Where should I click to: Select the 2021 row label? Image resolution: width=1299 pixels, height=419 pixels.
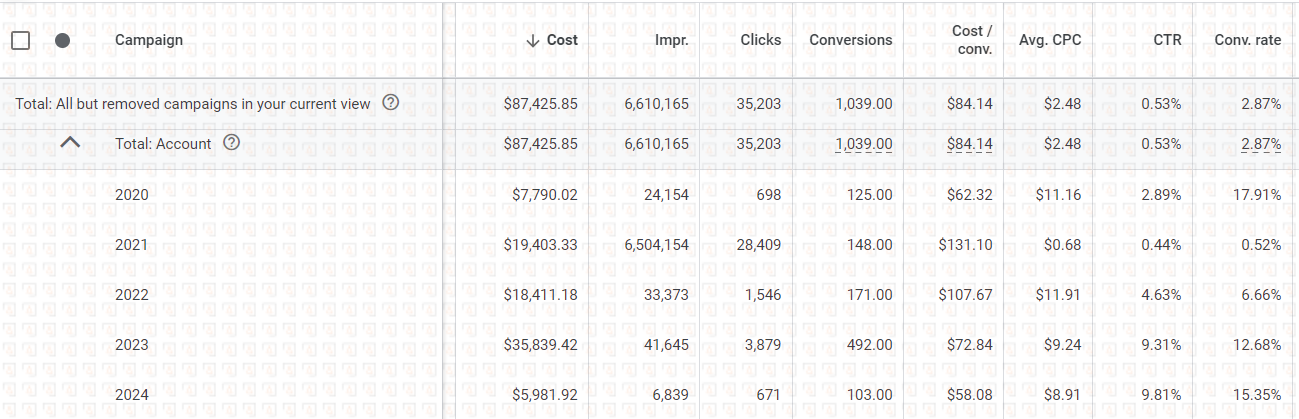[x=132, y=245]
